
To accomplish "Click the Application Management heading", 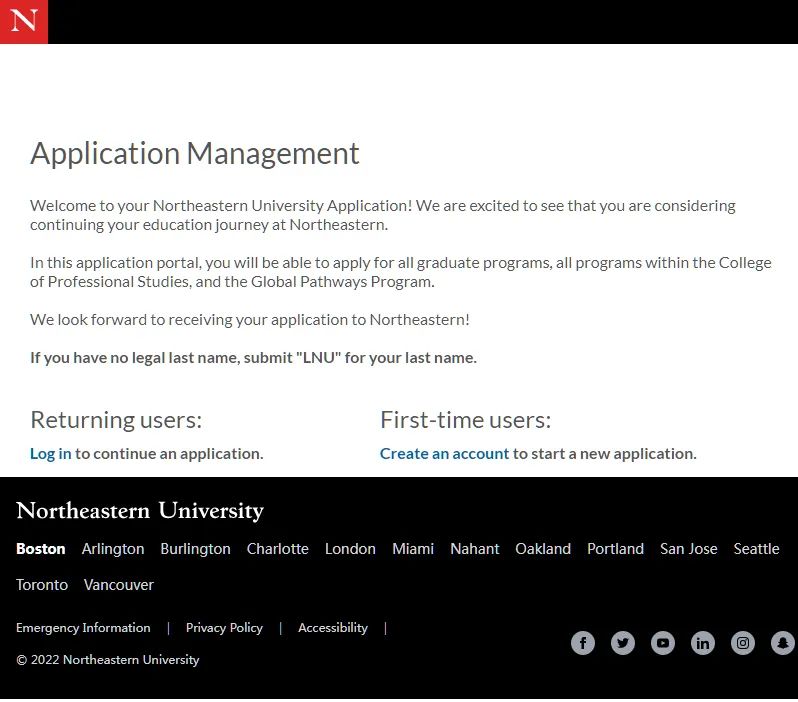I will (195, 154).
